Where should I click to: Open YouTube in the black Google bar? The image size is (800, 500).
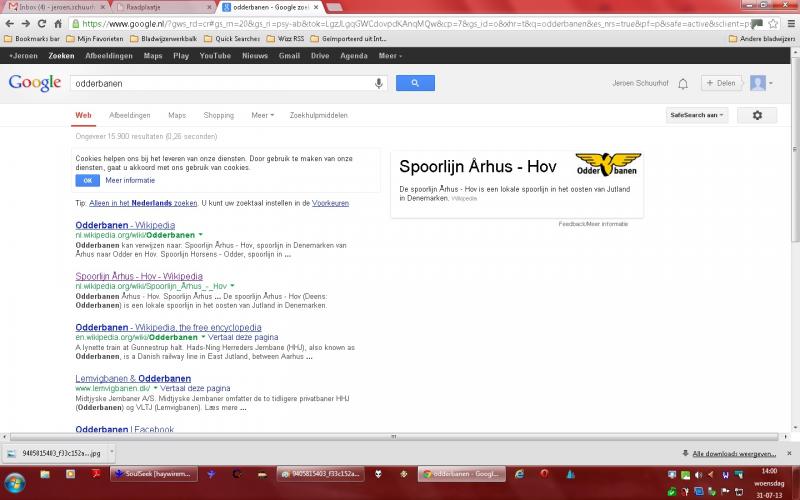pyautogui.click(x=215, y=56)
